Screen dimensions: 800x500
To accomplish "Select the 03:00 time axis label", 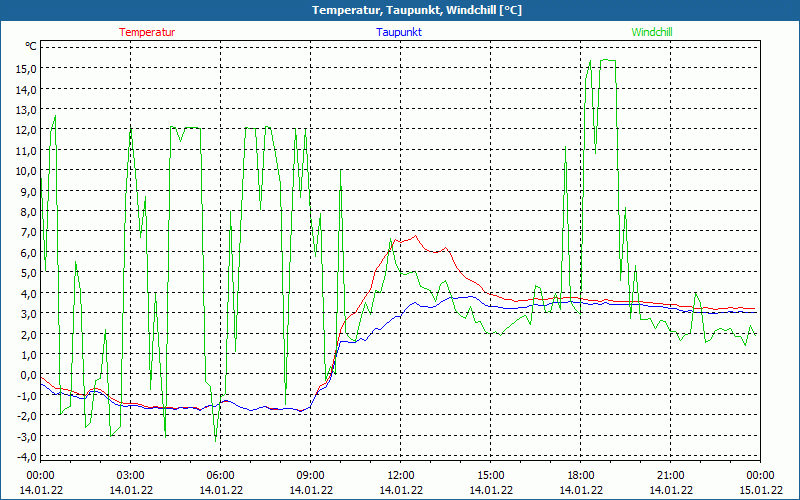I will coord(130,475).
